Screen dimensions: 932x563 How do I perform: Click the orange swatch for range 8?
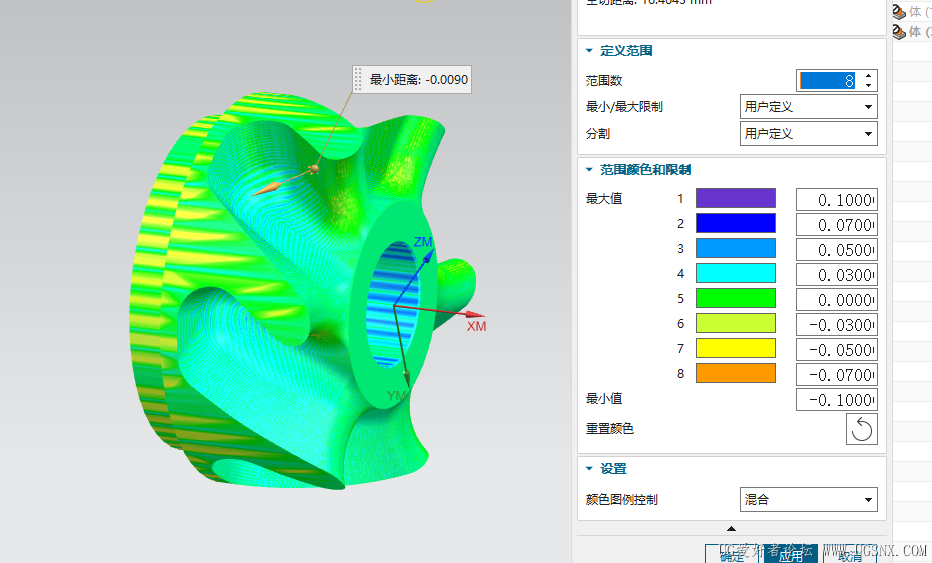tap(736, 373)
